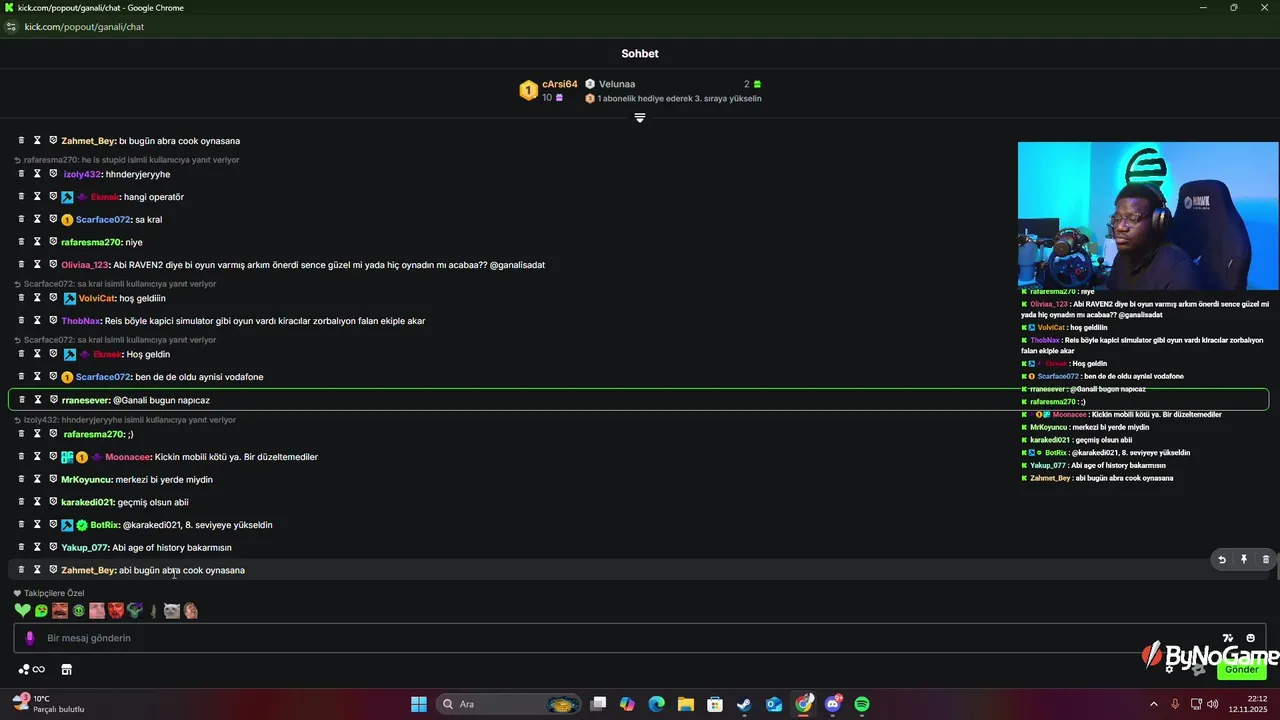Show hidden system tray icons
This screenshot has height=720, width=1280.
point(1153,704)
